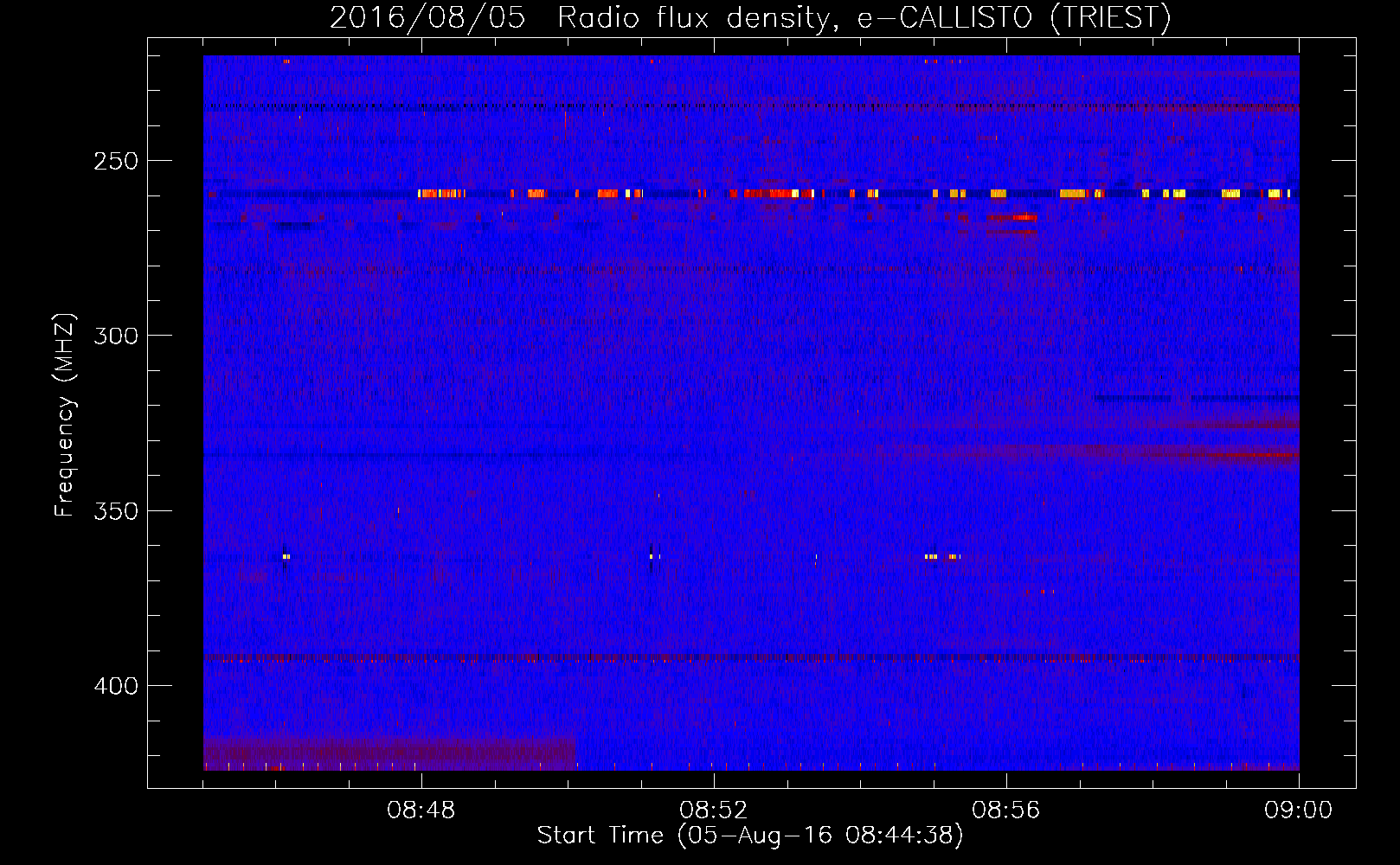Click the plot title "2016/08/05 Radio flux density, e-CALLISTO (TRIEST)"
Viewport: 1400px width, 865px height.
(x=750, y=17)
